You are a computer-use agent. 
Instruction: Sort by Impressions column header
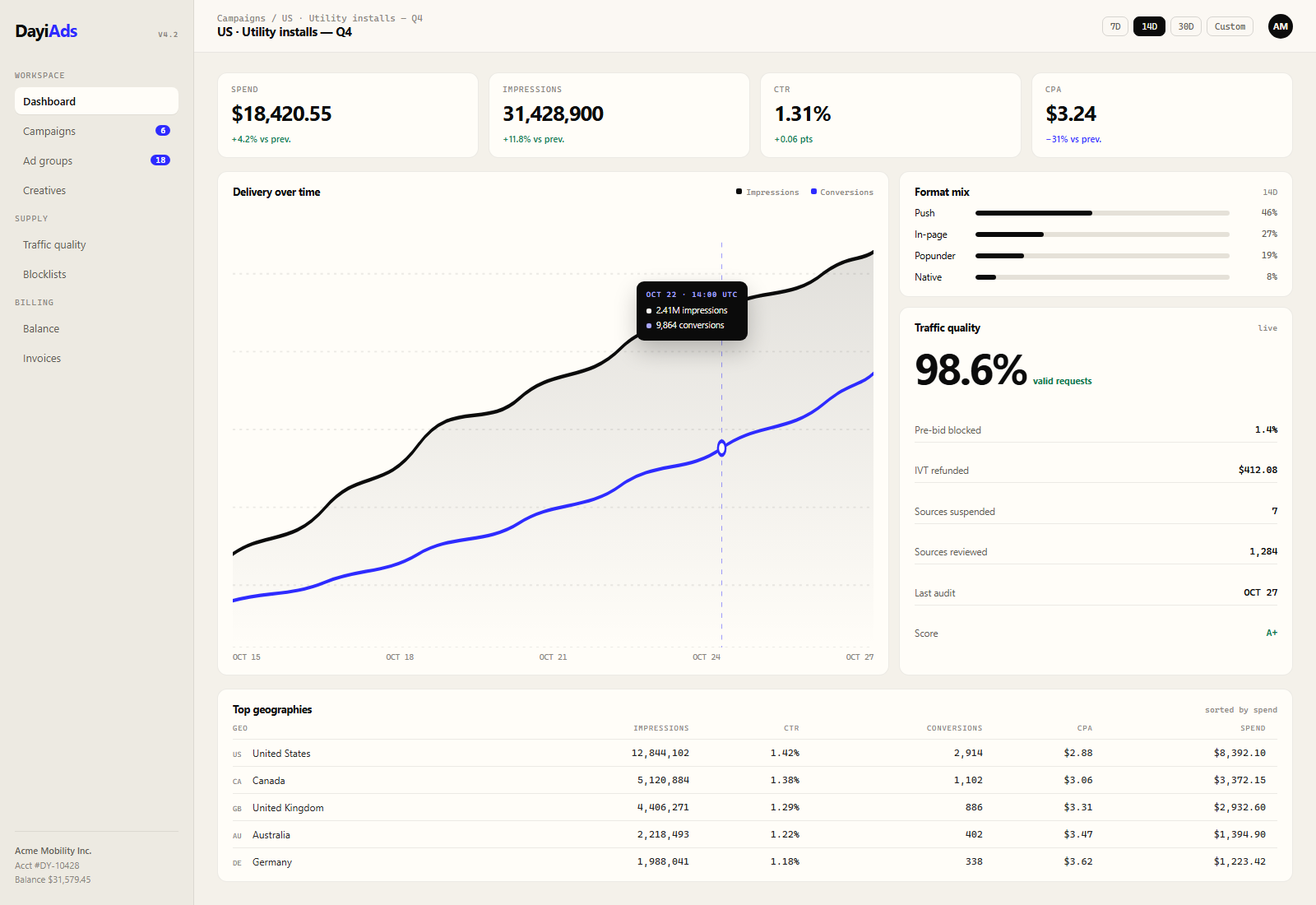661,728
